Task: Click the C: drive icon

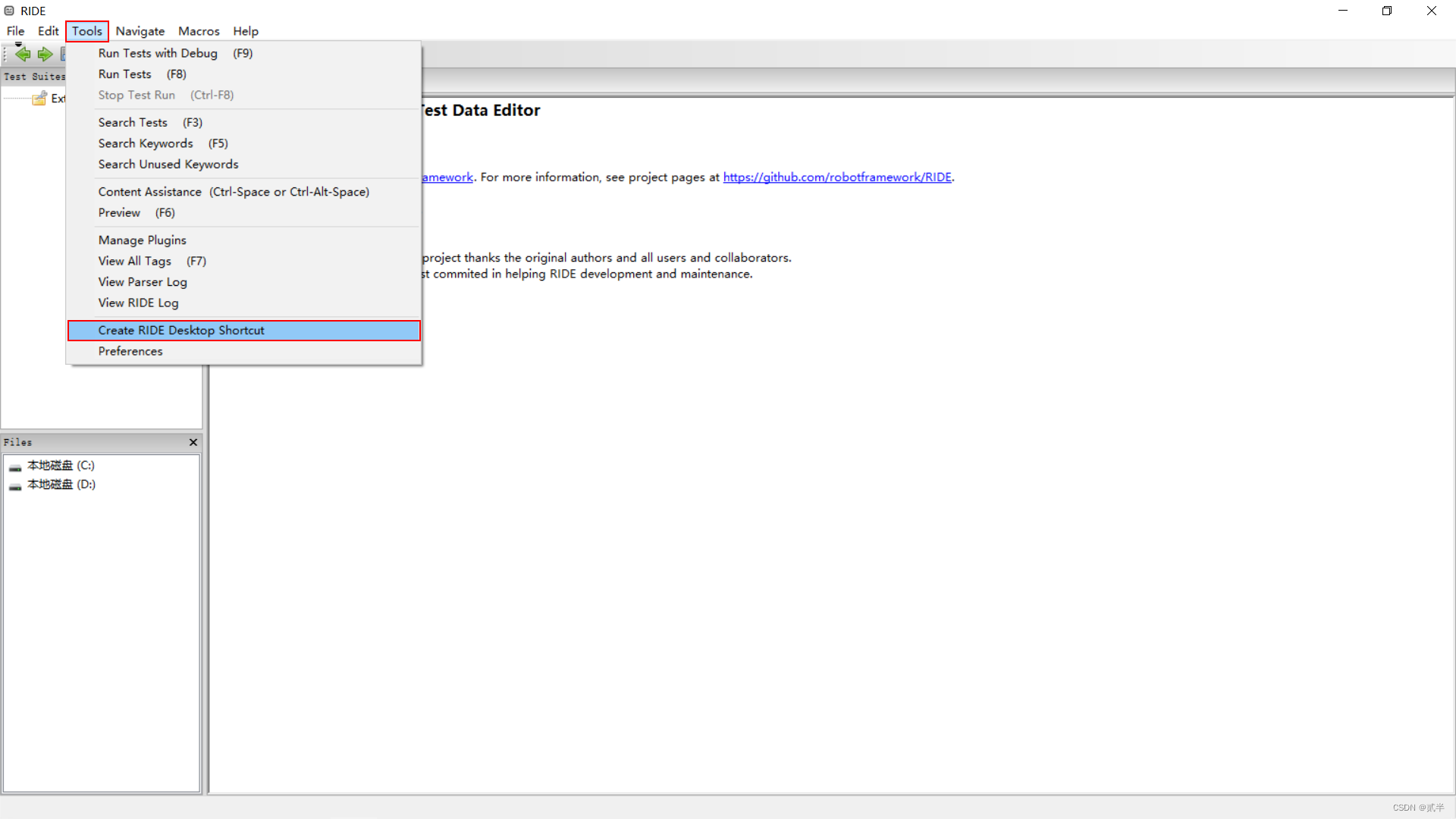Action: coord(15,466)
